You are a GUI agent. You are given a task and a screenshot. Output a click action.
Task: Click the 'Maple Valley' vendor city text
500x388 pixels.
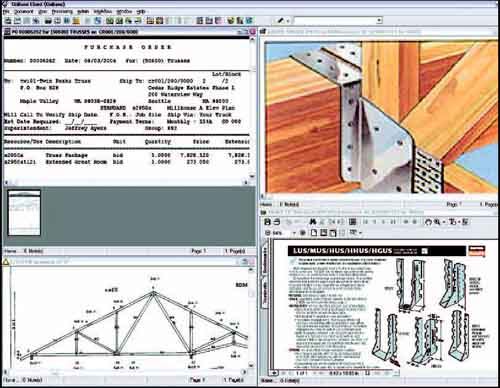(x=39, y=101)
